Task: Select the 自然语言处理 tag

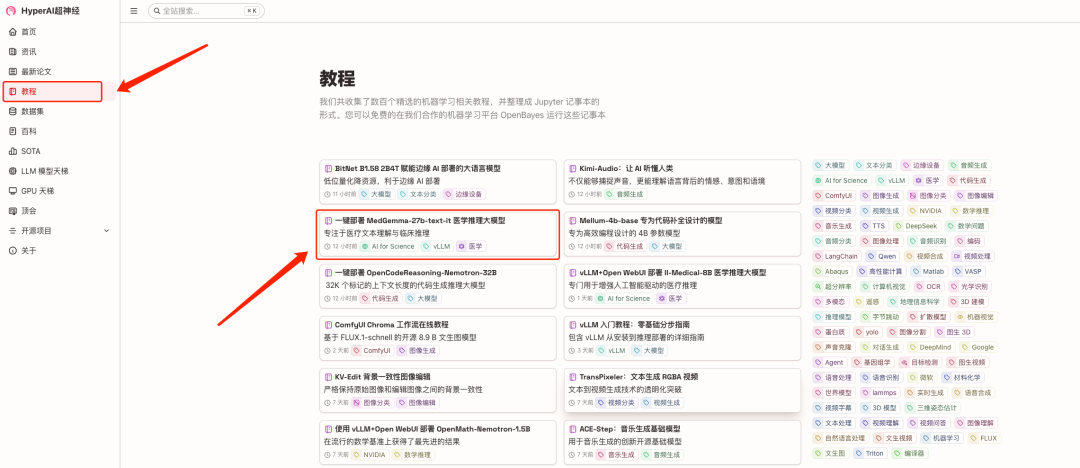Action: point(840,438)
